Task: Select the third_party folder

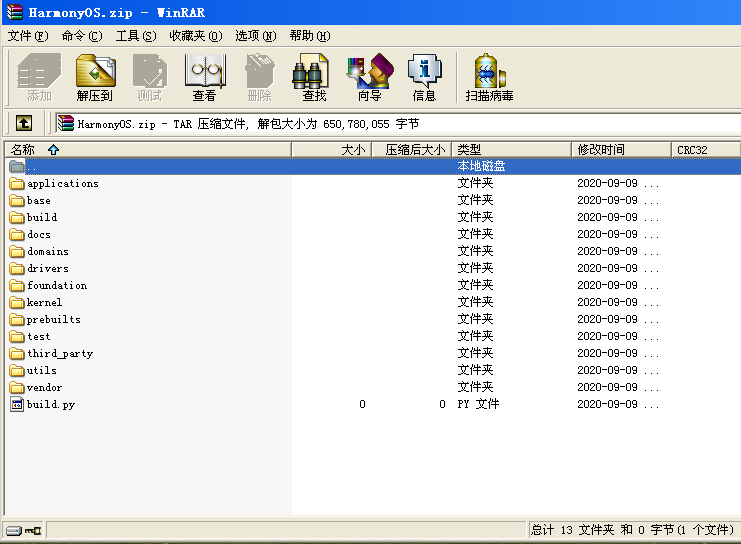Action: (x=59, y=353)
